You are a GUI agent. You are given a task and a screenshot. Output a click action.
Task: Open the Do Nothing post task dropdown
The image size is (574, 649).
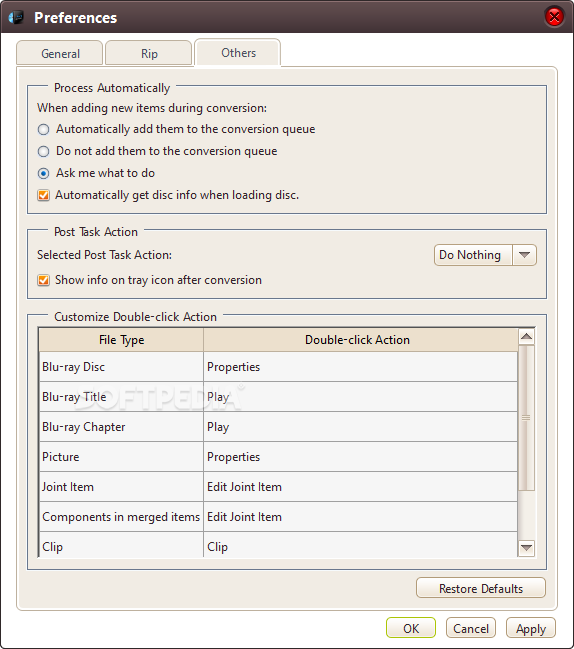click(485, 255)
